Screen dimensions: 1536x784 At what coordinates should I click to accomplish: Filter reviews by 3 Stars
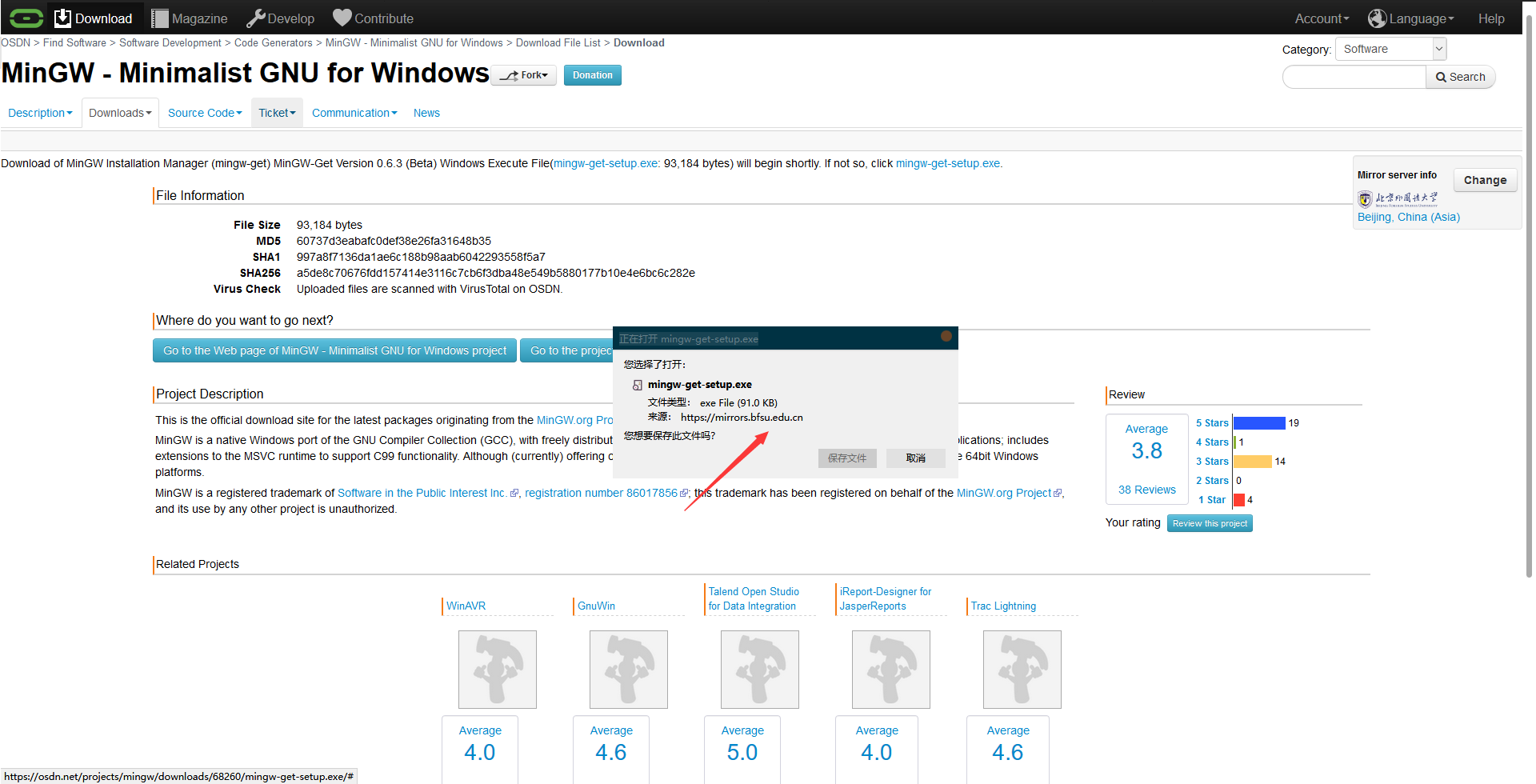tap(1212, 462)
